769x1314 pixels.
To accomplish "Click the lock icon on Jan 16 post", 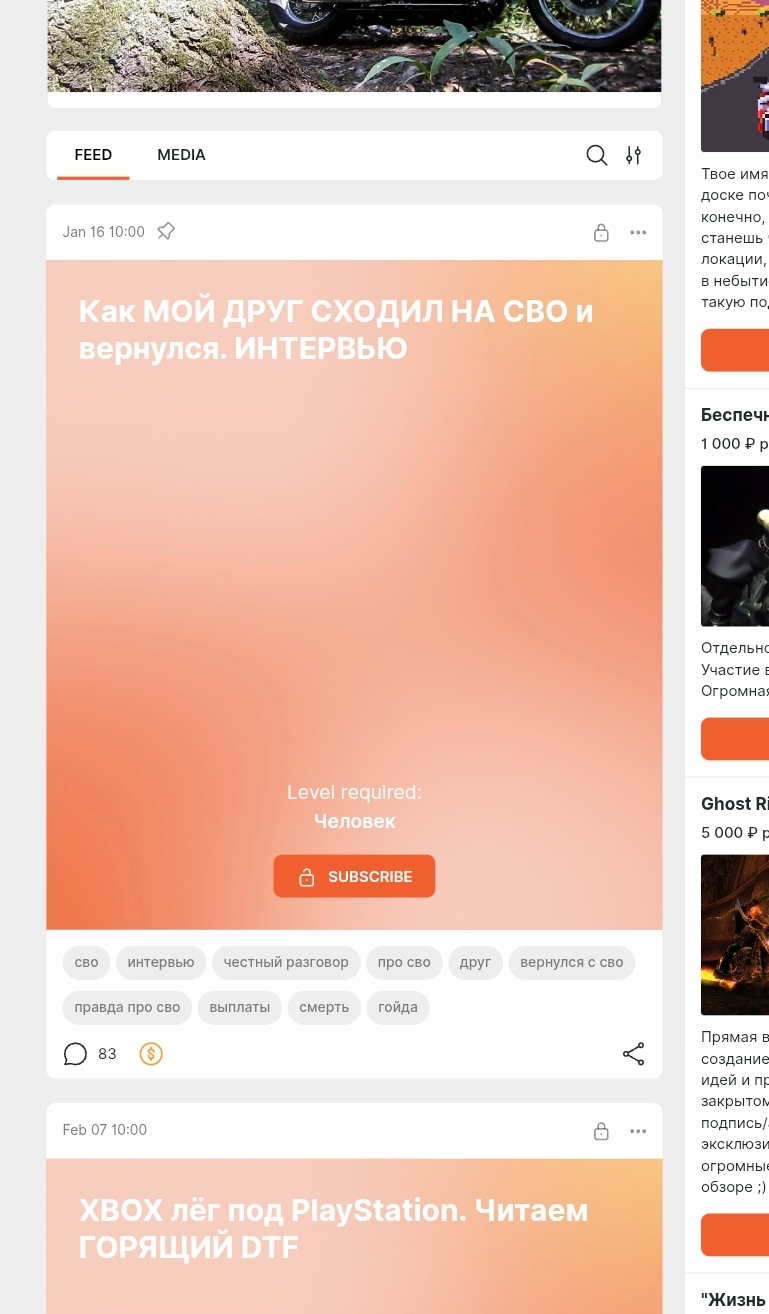I will point(601,233).
